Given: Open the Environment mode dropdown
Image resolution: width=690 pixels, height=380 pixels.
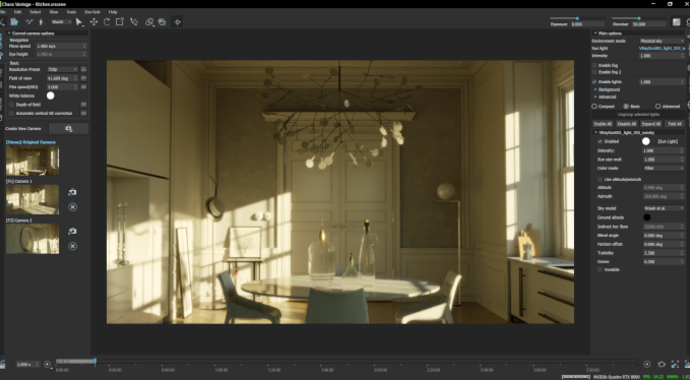Looking at the screenshot, I should [661, 41].
